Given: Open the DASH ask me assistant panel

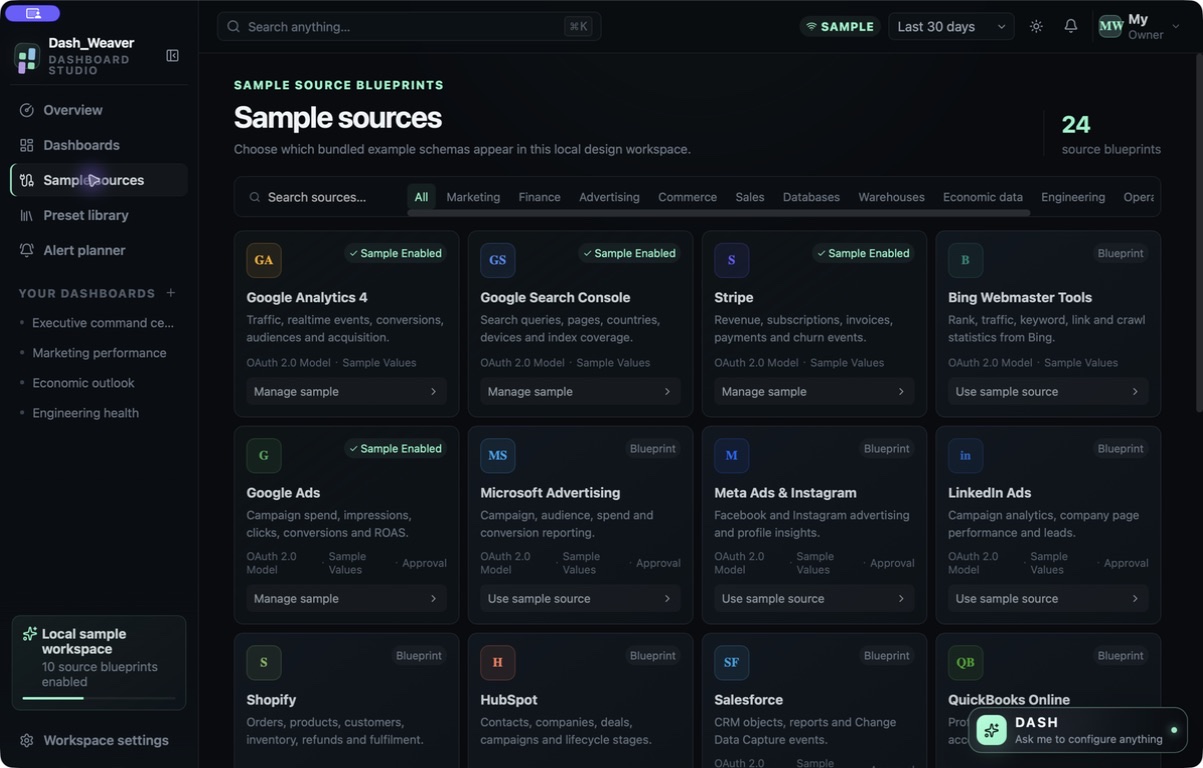Looking at the screenshot, I should 1078,730.
